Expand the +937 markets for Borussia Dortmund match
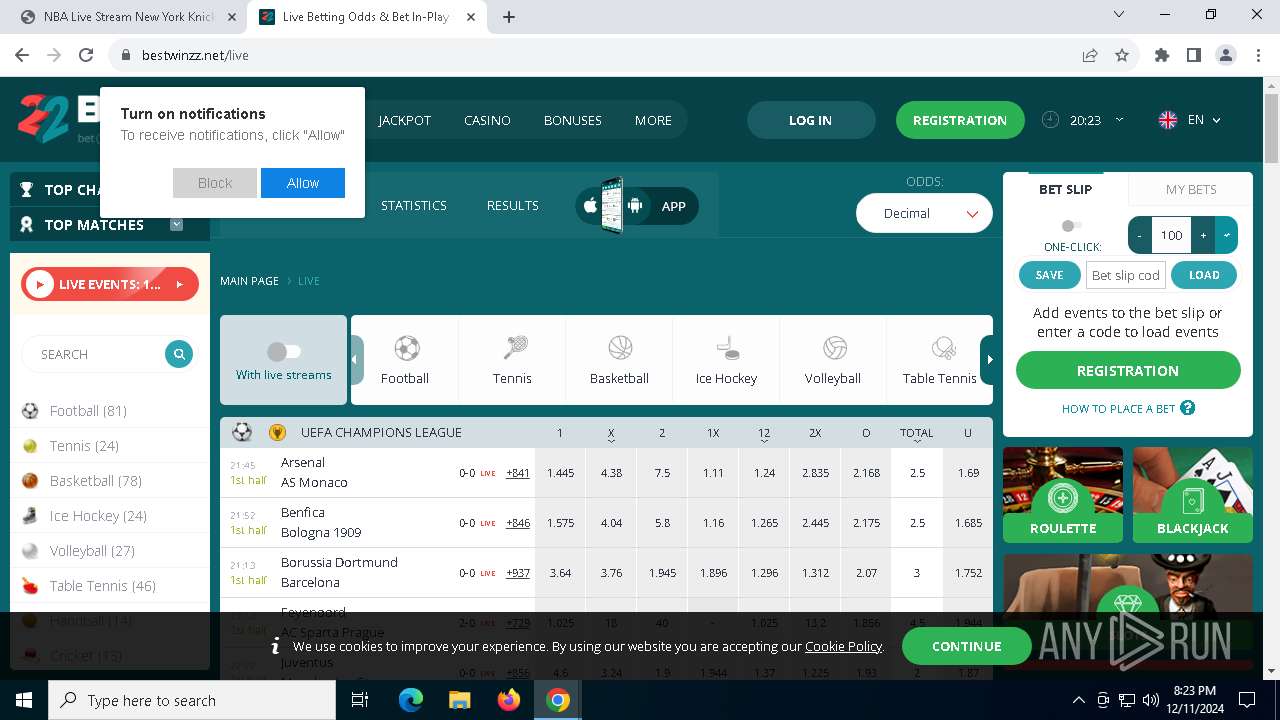1280x720 pixels. pos(518,573)
